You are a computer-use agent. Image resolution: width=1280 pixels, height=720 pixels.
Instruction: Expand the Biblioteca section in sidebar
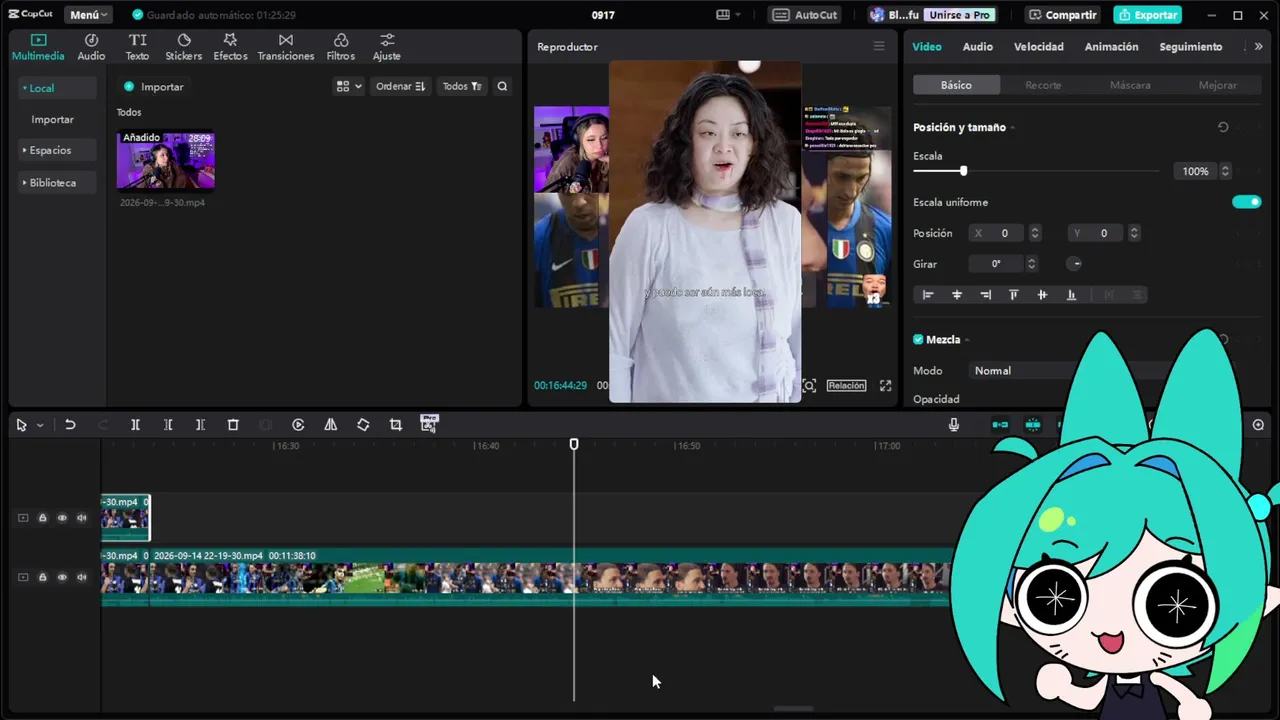pyautogui.click(x=53, y=183)
